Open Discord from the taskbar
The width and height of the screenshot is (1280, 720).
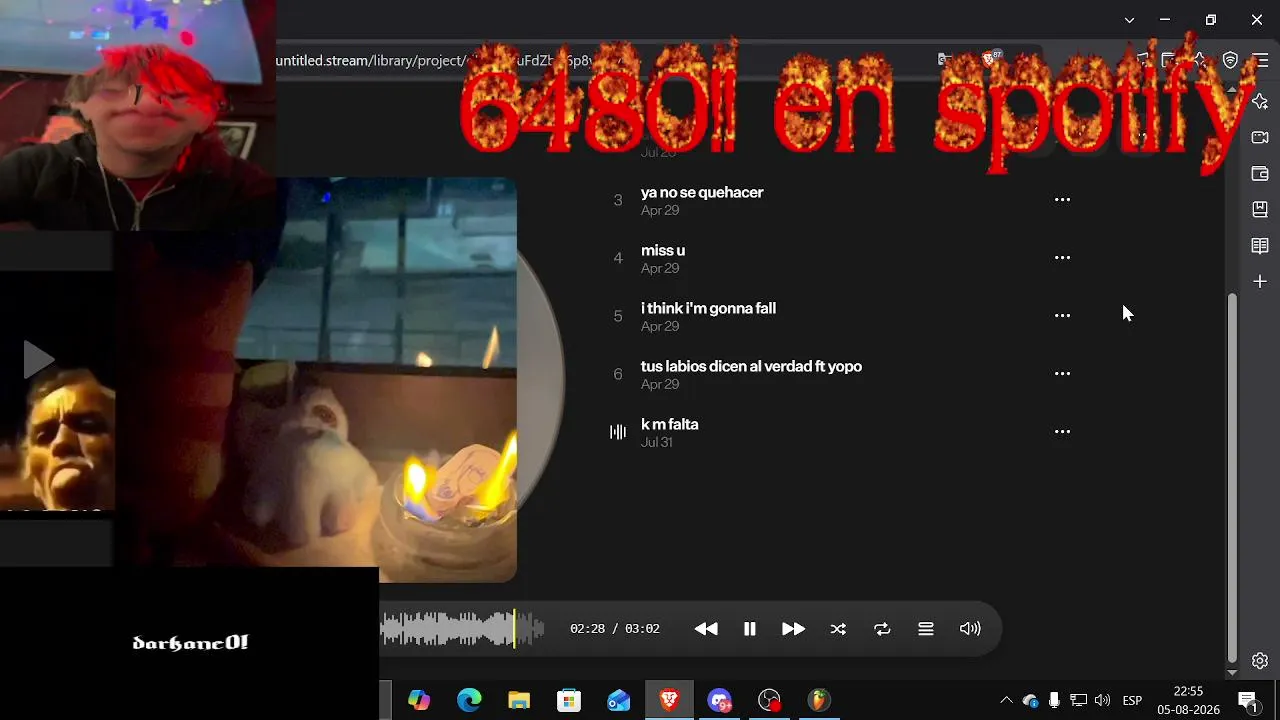click(x=719, y=700)
